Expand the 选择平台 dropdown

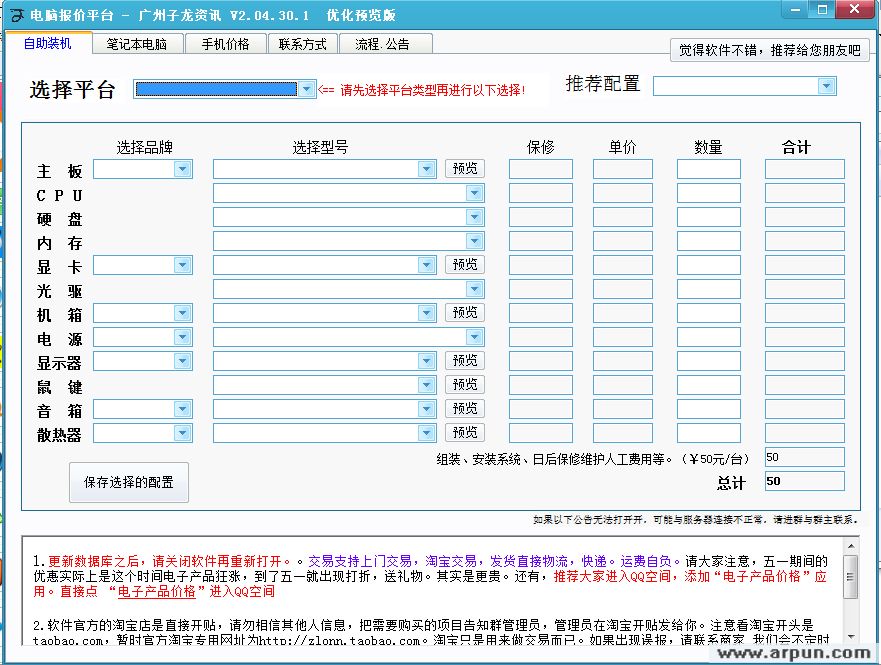pyautogui.click(x=306, y=89)
